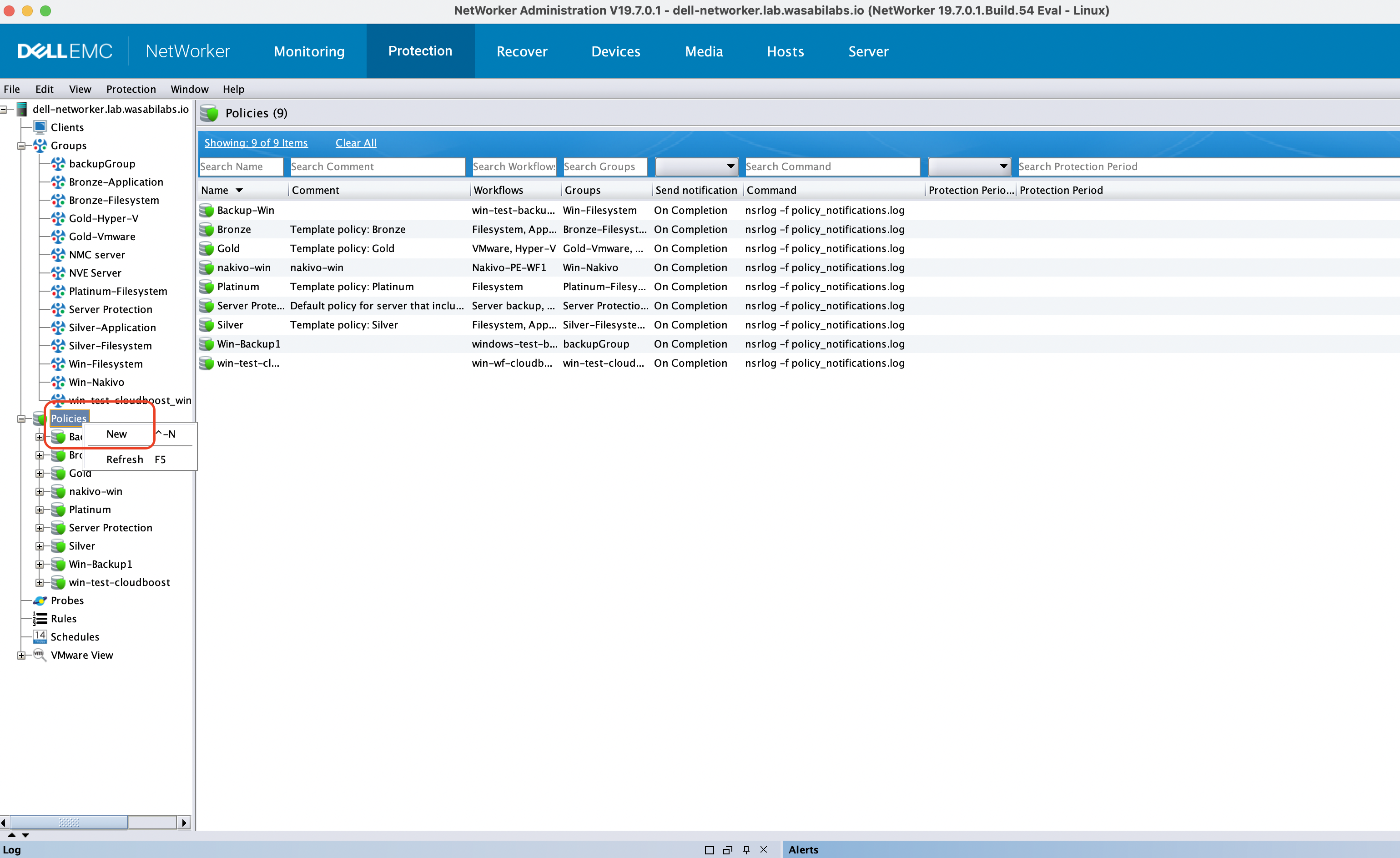This screenshot has height=858, width=1400.
Task: Switch to the Hosts tab
Action: click(785, 51)
